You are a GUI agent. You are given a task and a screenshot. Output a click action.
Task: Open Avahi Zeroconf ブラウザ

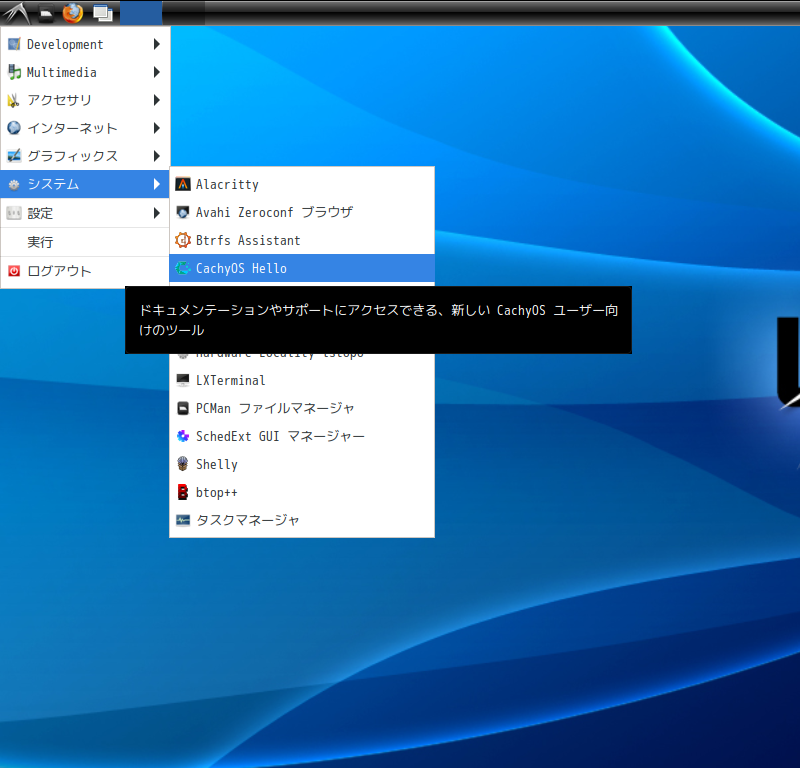[x=302, y=212]
